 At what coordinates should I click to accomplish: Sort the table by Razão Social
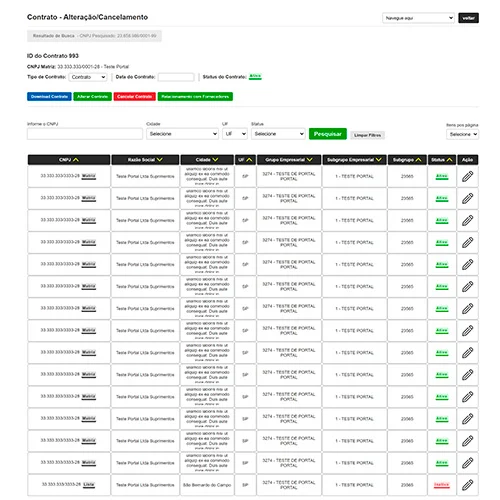(145, 160)
